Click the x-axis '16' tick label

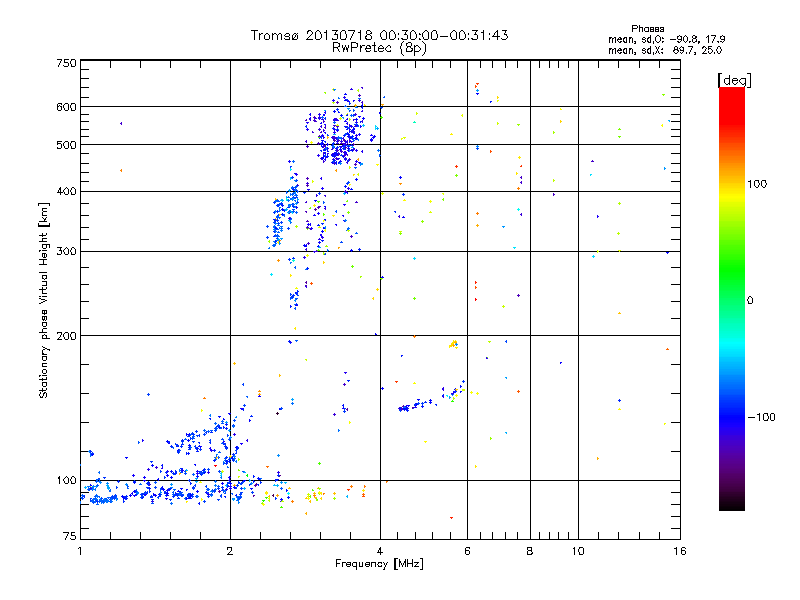coord(680,551)
